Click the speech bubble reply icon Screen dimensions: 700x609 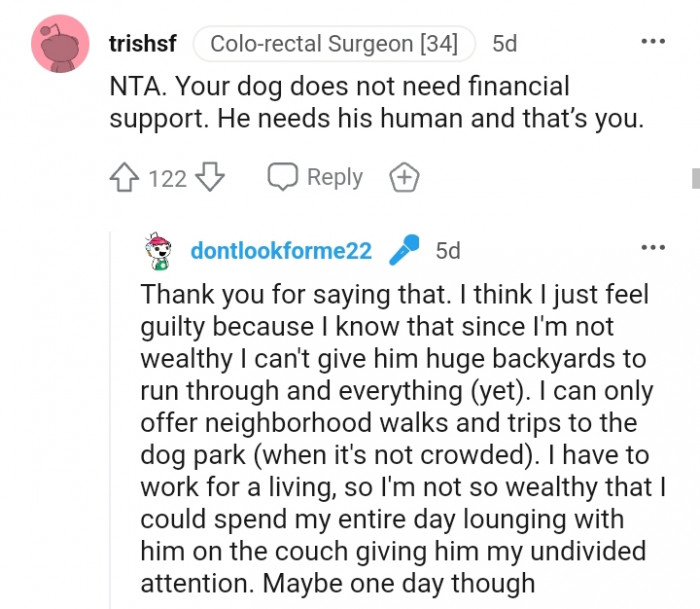(x=283, y=177)
